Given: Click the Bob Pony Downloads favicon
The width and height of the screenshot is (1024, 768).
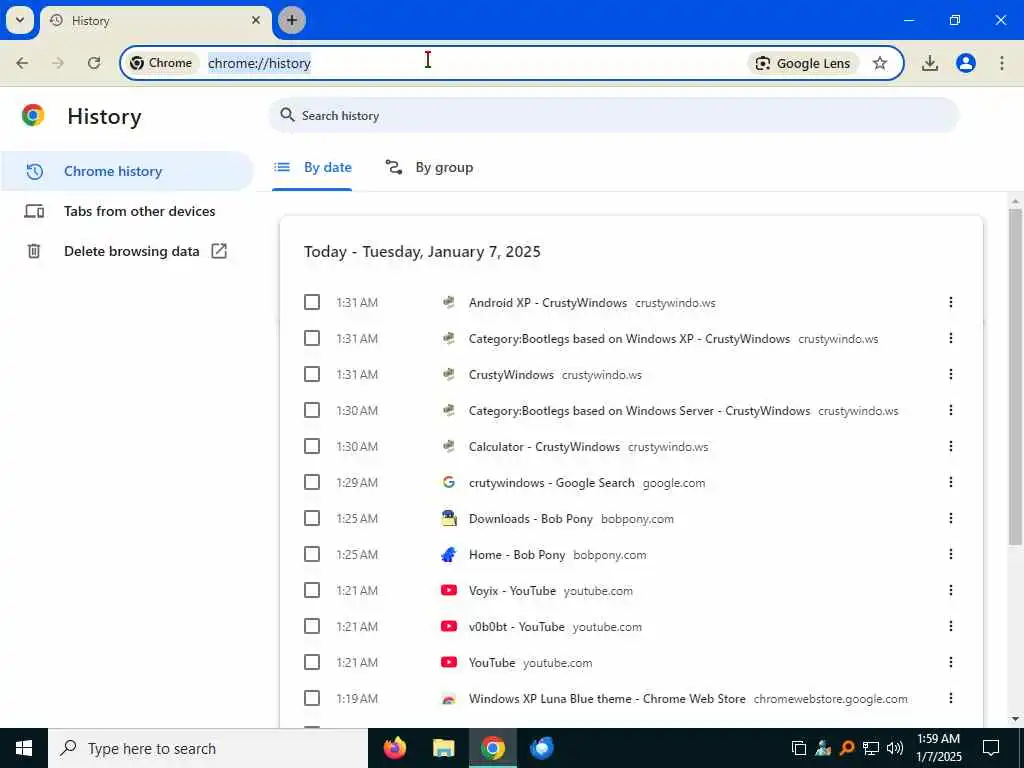Looking at the screenshot, I should 449,518.
